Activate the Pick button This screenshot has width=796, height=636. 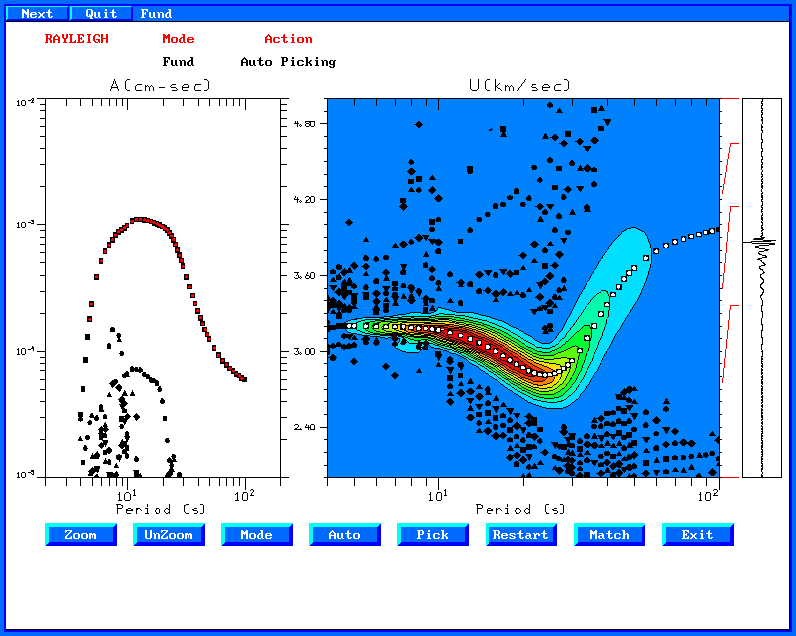pos(433,535)
